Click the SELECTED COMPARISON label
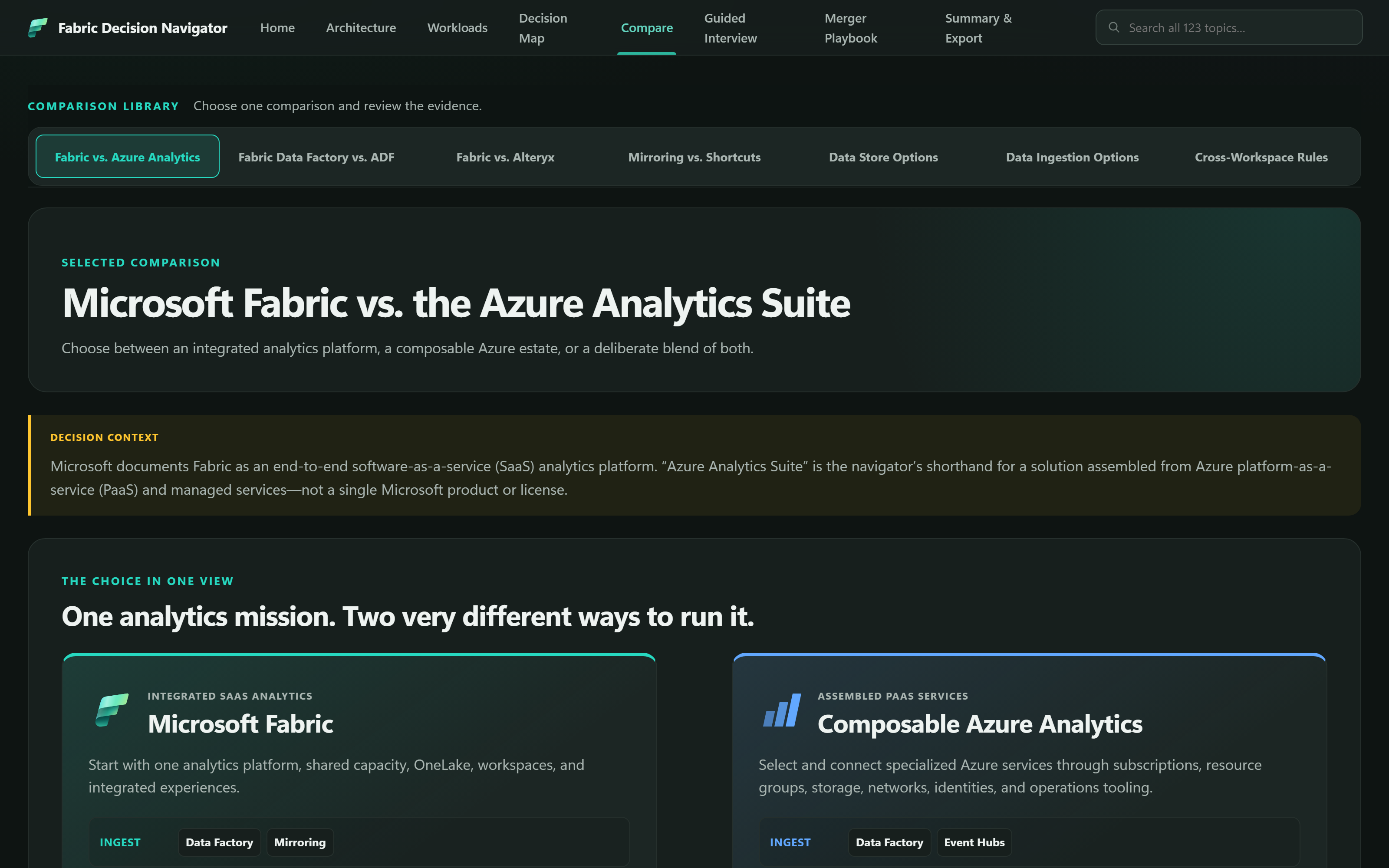This screenshot has width=1389, height=868. click(141, 262)
